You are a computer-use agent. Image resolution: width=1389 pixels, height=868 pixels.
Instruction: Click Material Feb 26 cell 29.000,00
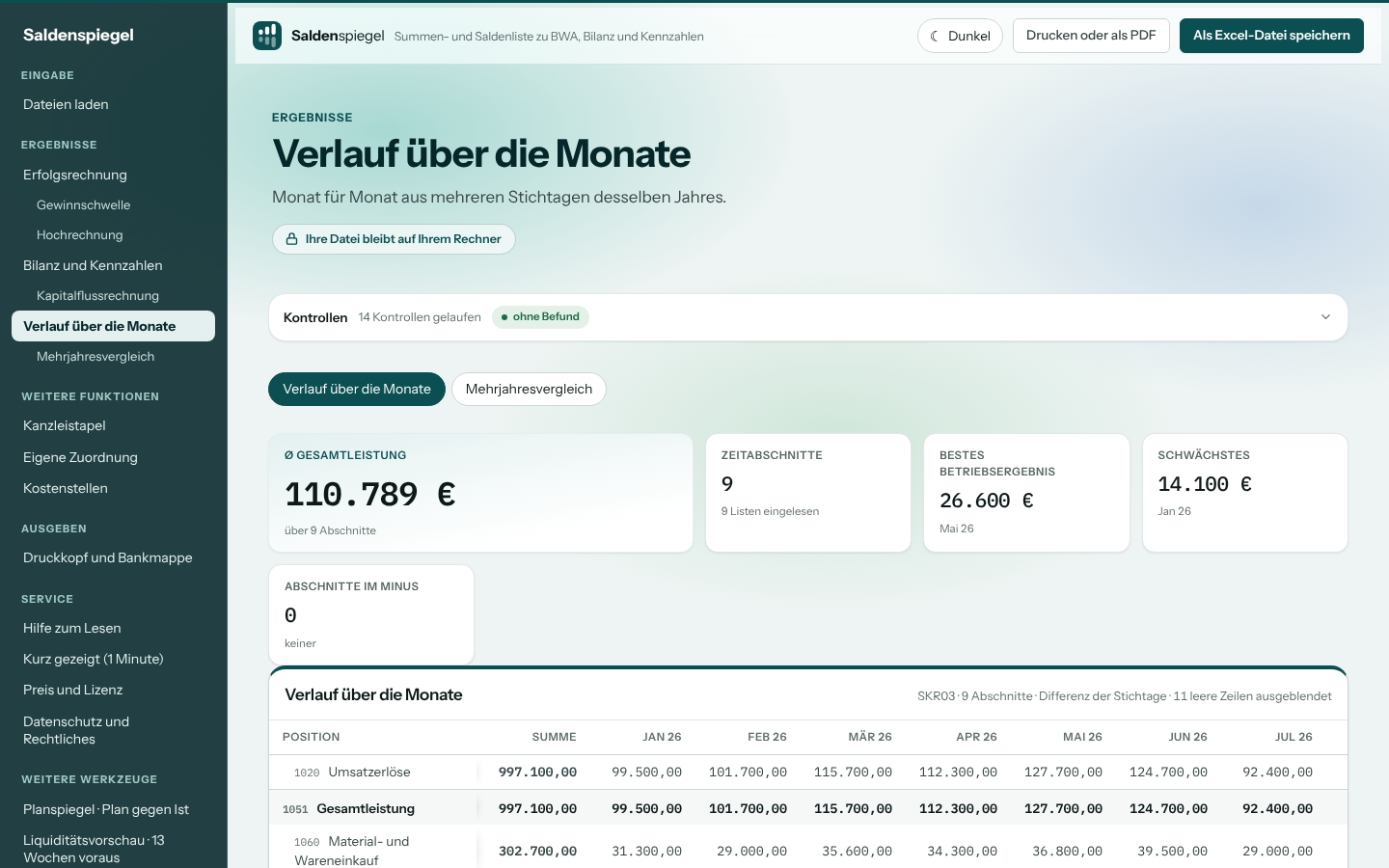click(x=751, y=852)
